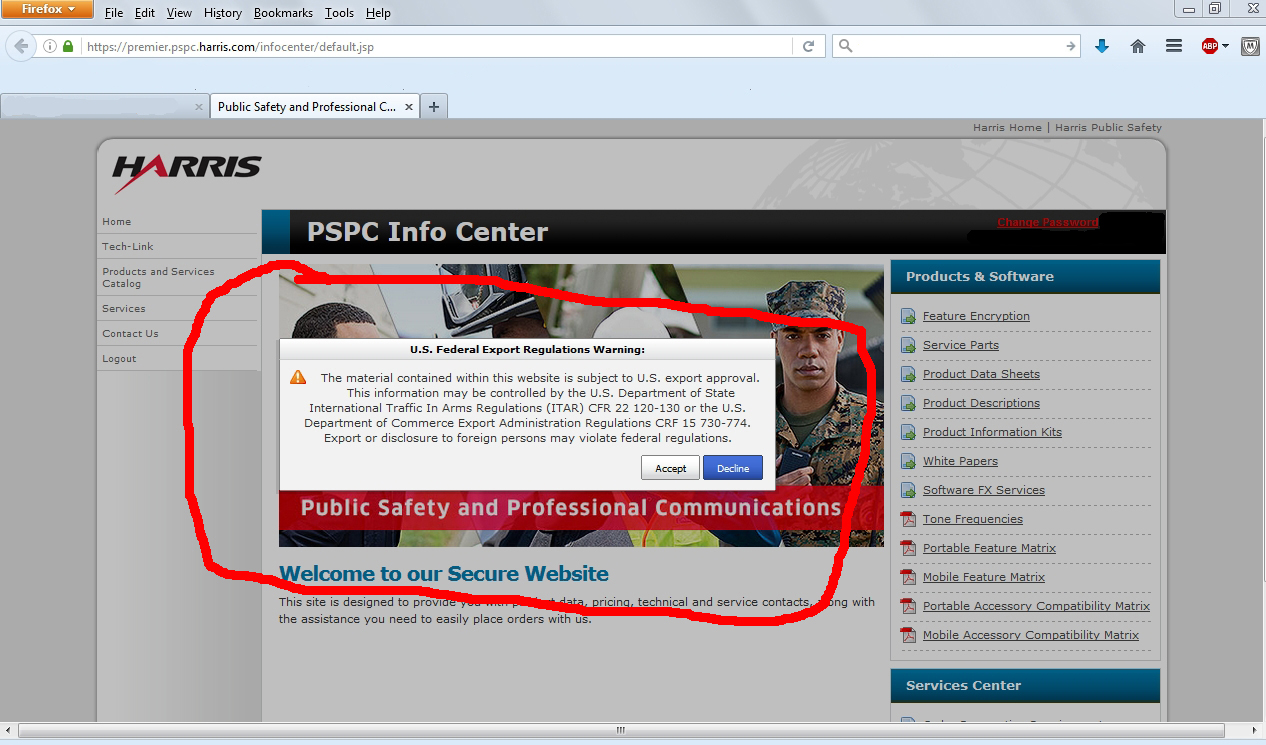The height and width of the screenshot is (745, 1266).
Task: Open the Service Parts link
Action: (961, 345)
